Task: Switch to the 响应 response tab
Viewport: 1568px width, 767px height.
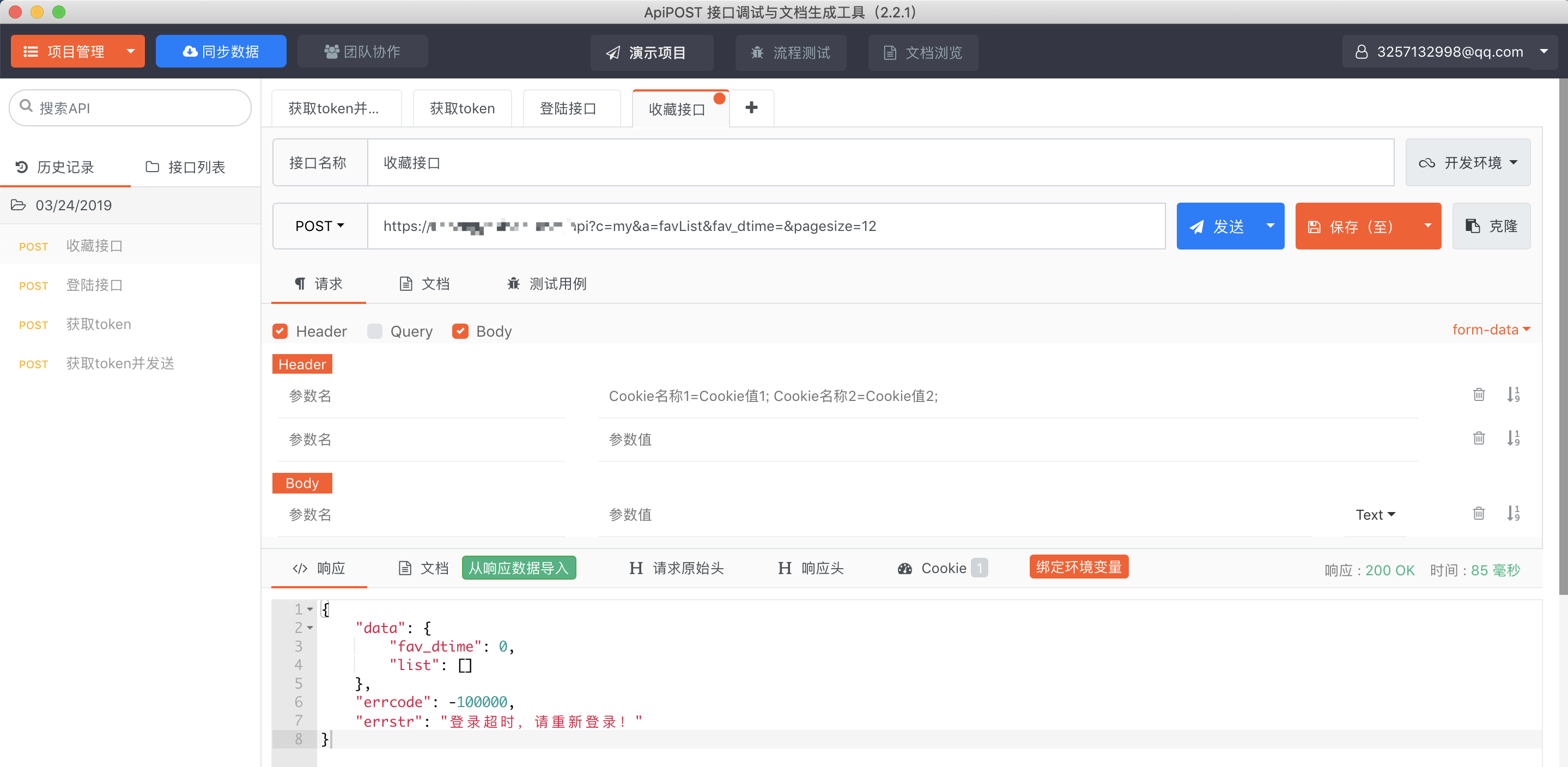Action: [319, 568]
